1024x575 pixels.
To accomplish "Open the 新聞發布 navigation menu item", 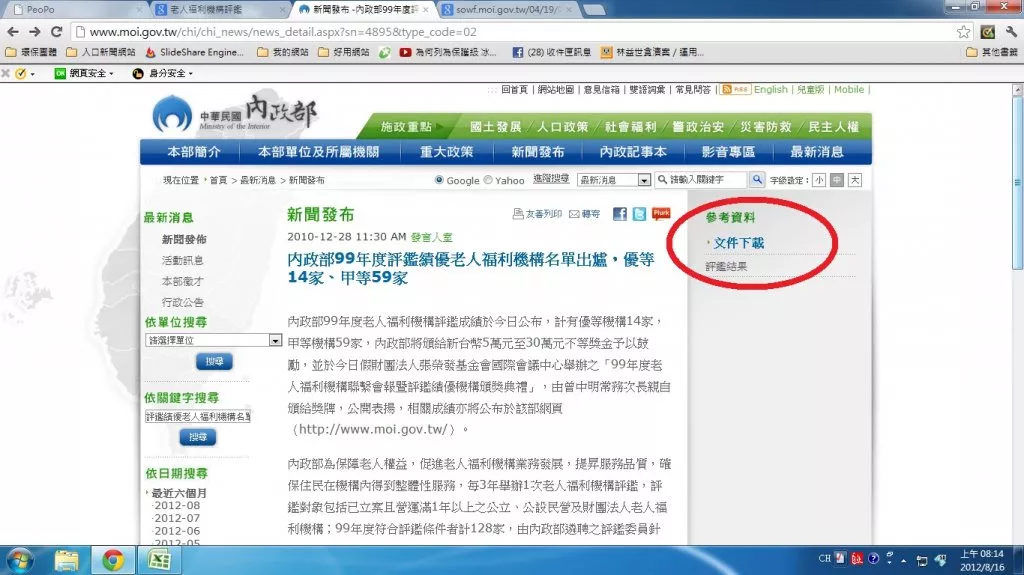I will pyautogui.click(x=537, y=152).
